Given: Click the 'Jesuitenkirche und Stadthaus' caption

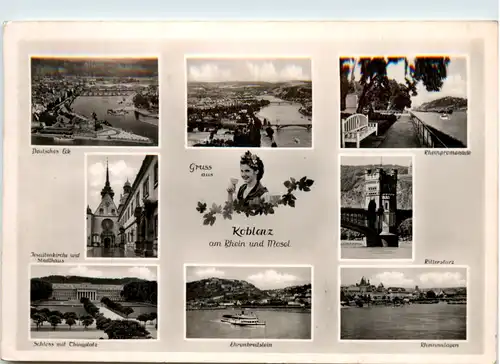Looking at the screenshot, I should tap(56, 258).
